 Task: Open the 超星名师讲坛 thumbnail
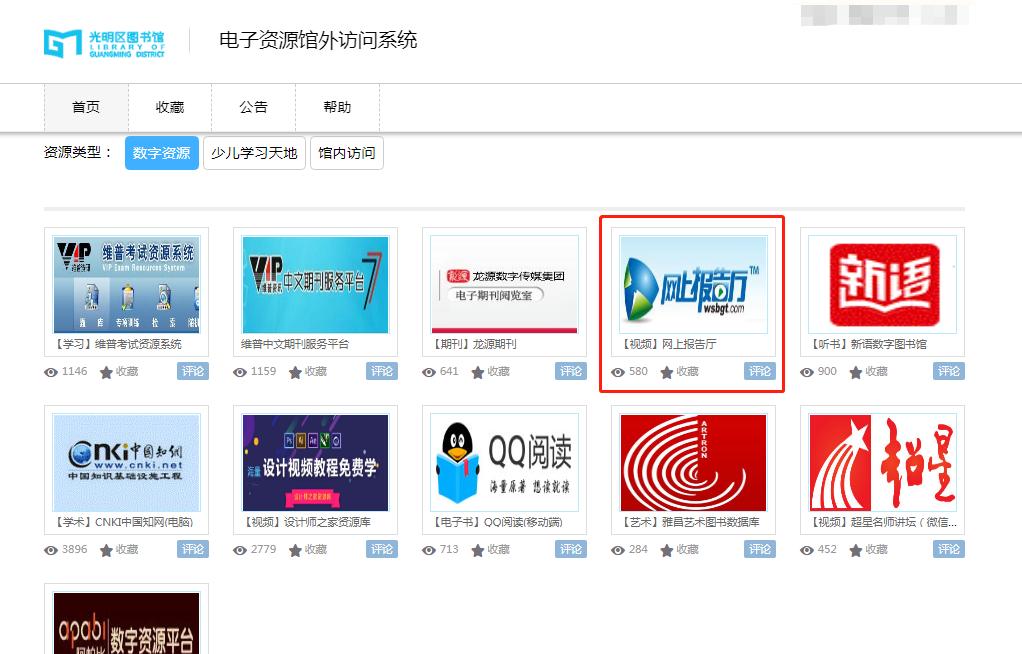click(x=882, y=463)
